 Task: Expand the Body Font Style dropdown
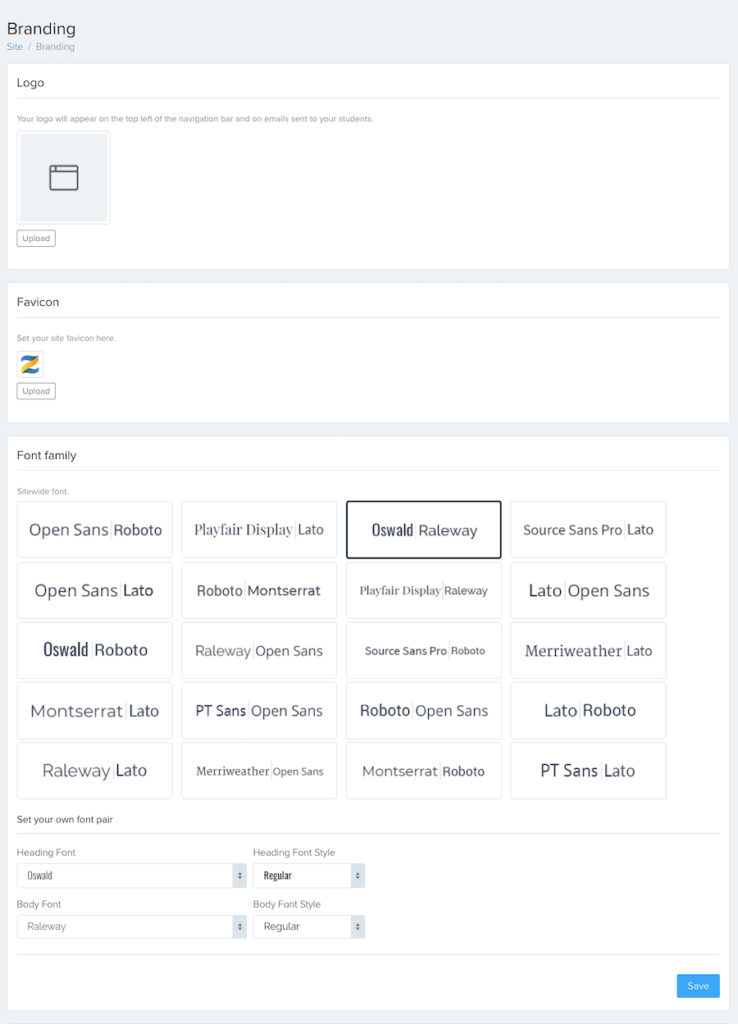point(309,927)
